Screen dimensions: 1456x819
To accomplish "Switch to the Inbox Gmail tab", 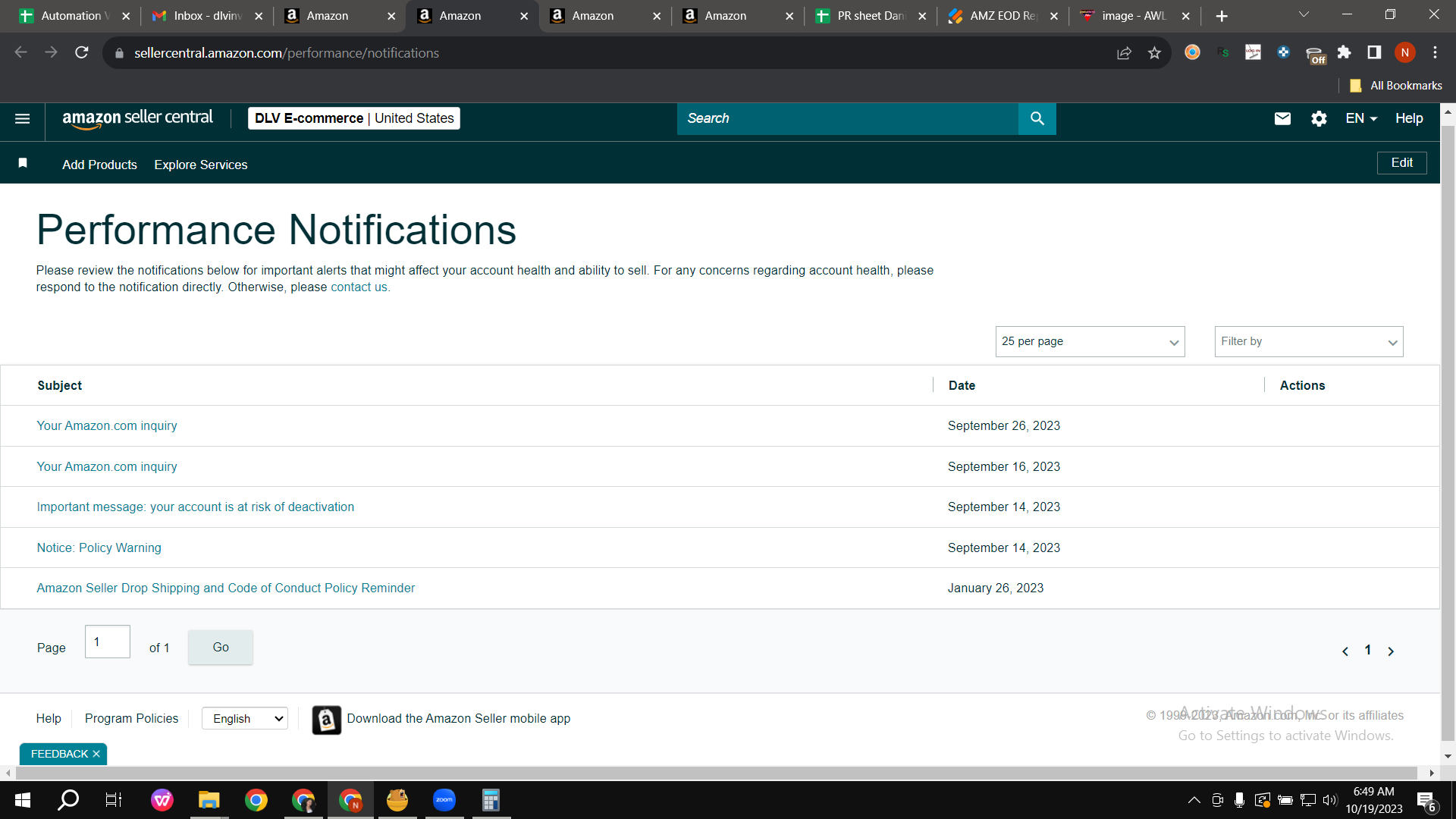I will pos(206,16).
